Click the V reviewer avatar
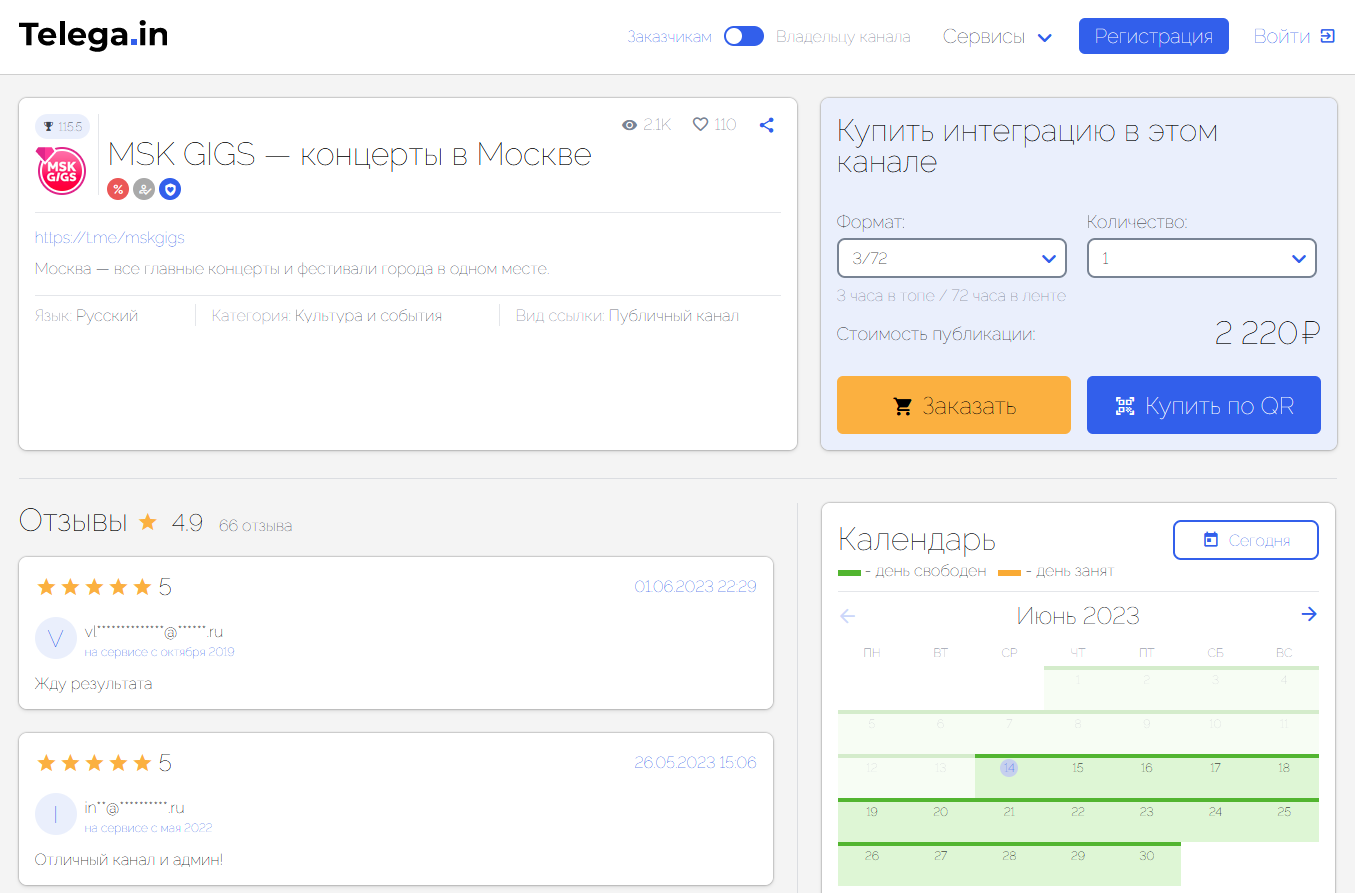This screenshot has height=893, width=1355. 56,638
